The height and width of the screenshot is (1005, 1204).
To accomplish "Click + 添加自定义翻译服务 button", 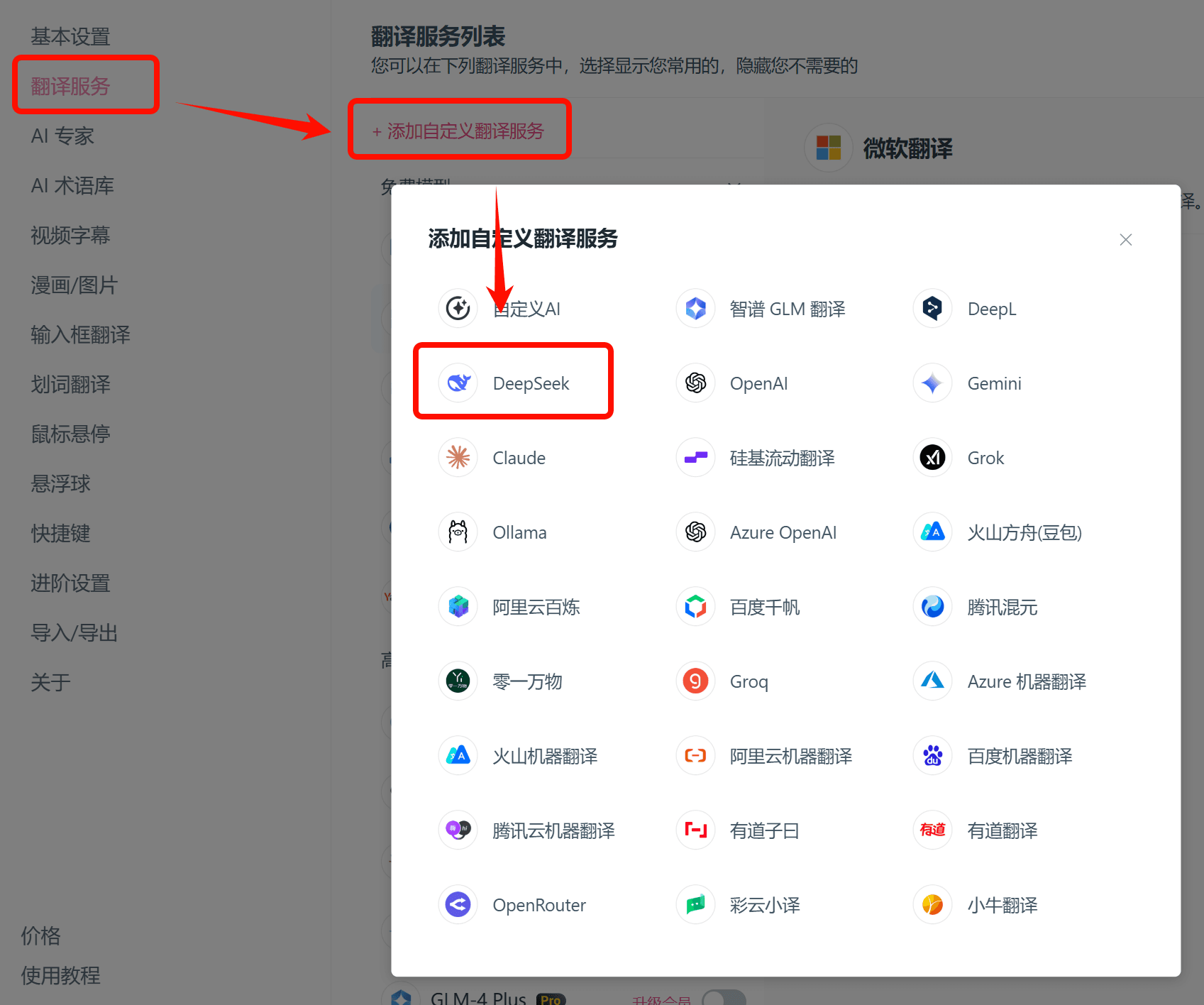I will click(458, 131).
